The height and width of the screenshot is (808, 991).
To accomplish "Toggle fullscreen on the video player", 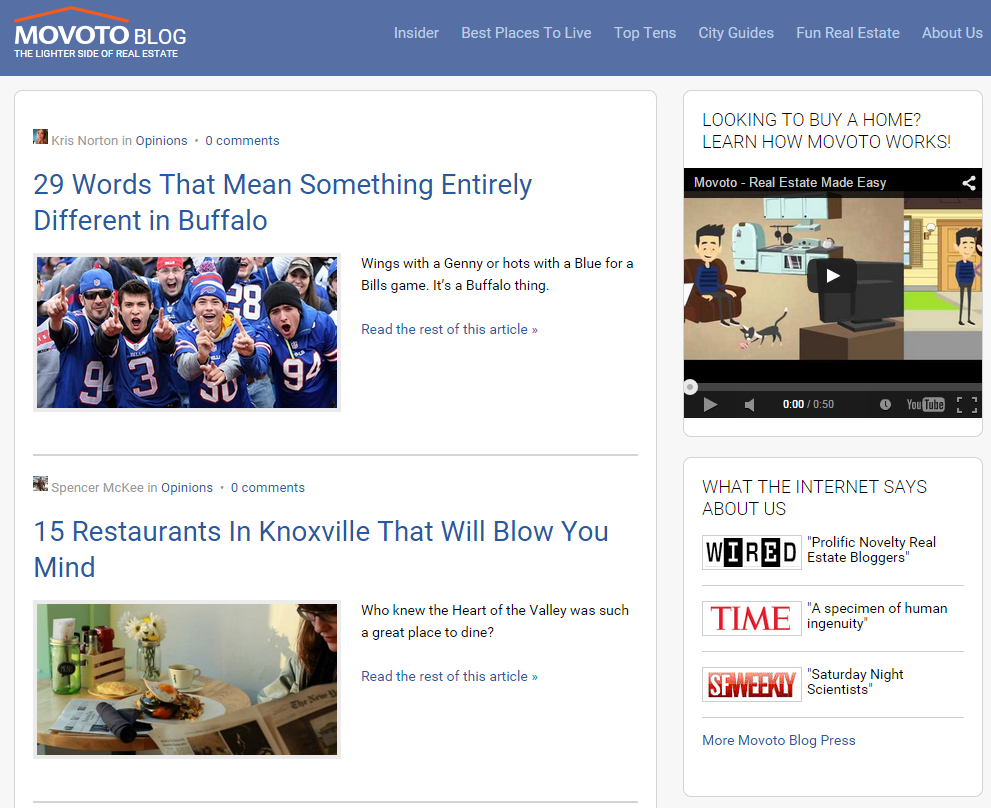I will click(966, 405).
